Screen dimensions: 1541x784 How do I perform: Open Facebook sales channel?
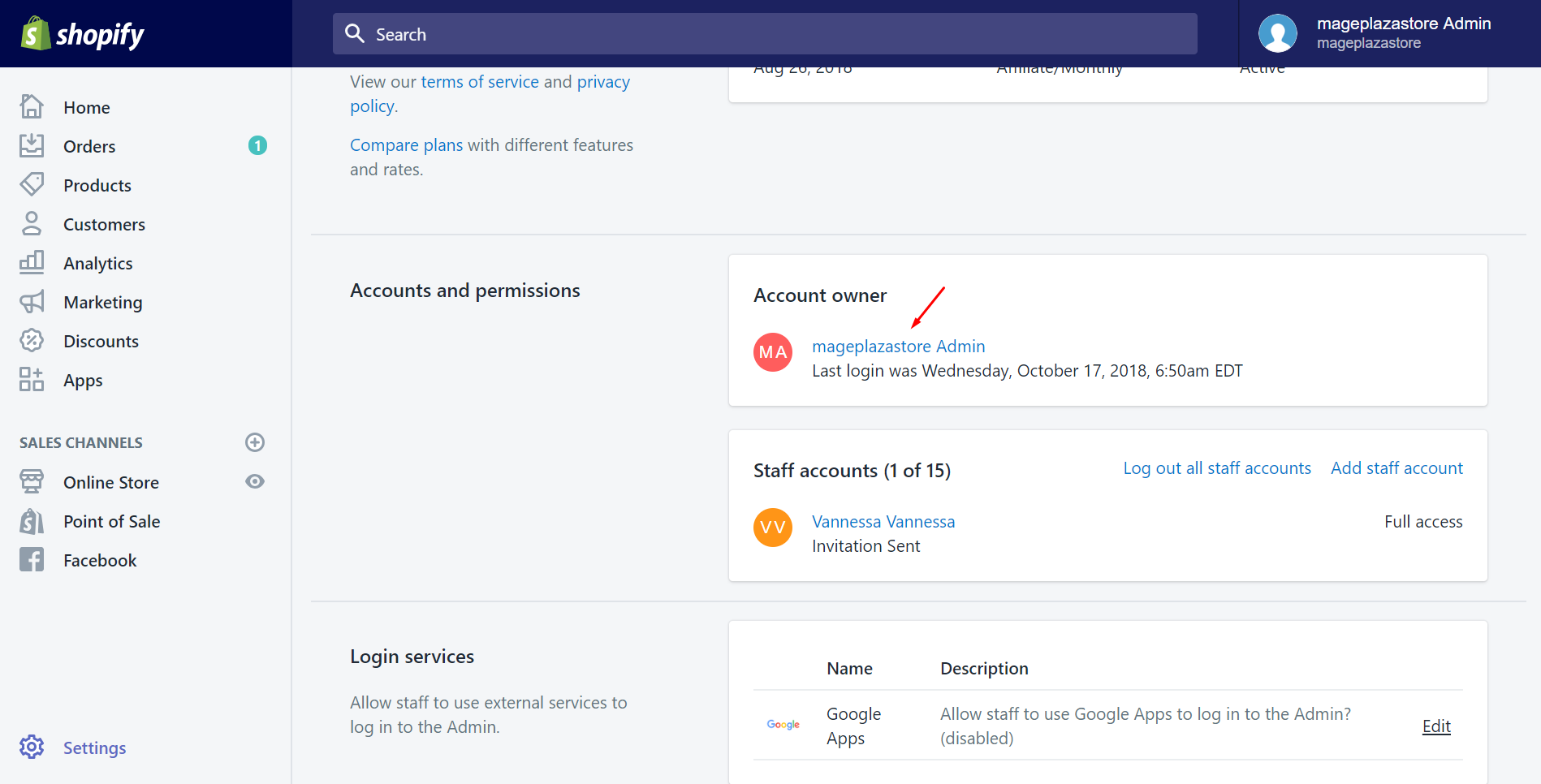(x=100, y=560)
